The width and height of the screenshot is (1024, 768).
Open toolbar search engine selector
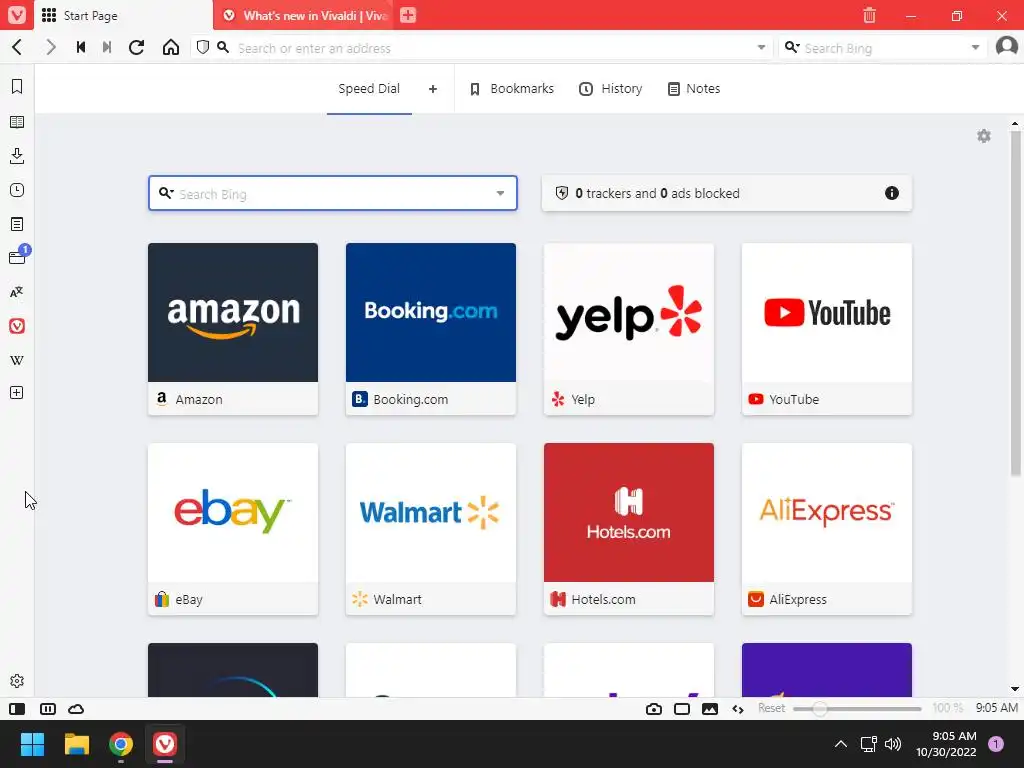792,48
